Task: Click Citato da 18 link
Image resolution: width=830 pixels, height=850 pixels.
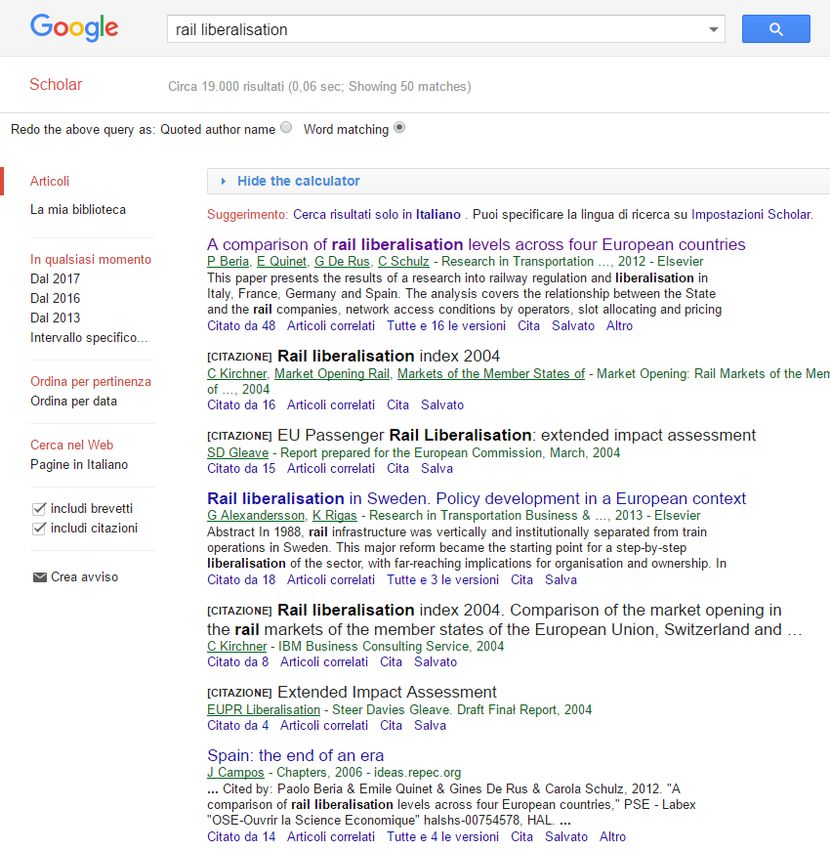Action: [x=241, y=580]
